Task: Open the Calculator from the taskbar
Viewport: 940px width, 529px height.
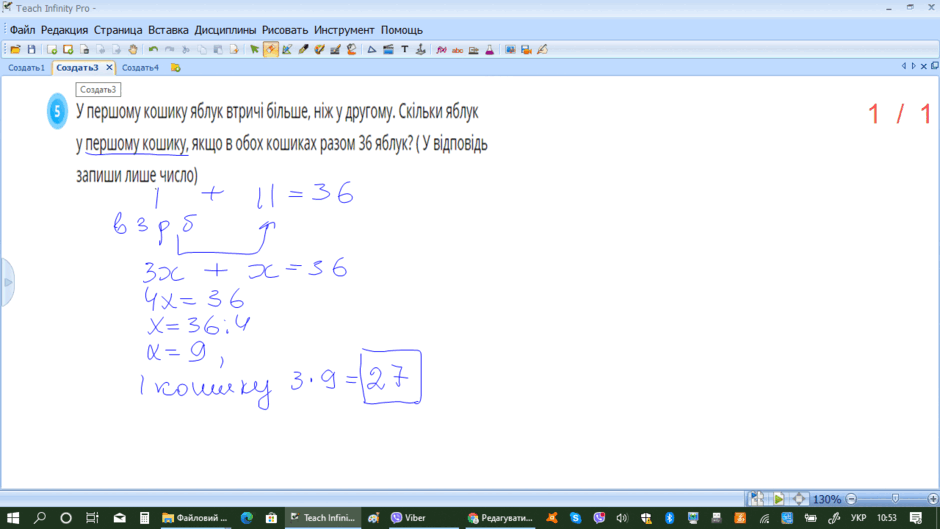Action: pyautogui.click(x=144, y=518)
